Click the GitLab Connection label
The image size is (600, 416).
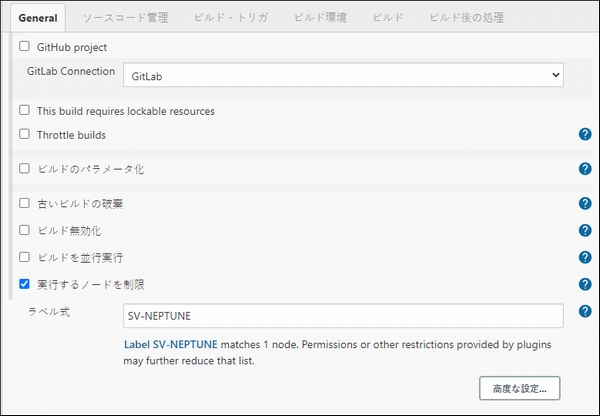[x=71, y=71]
